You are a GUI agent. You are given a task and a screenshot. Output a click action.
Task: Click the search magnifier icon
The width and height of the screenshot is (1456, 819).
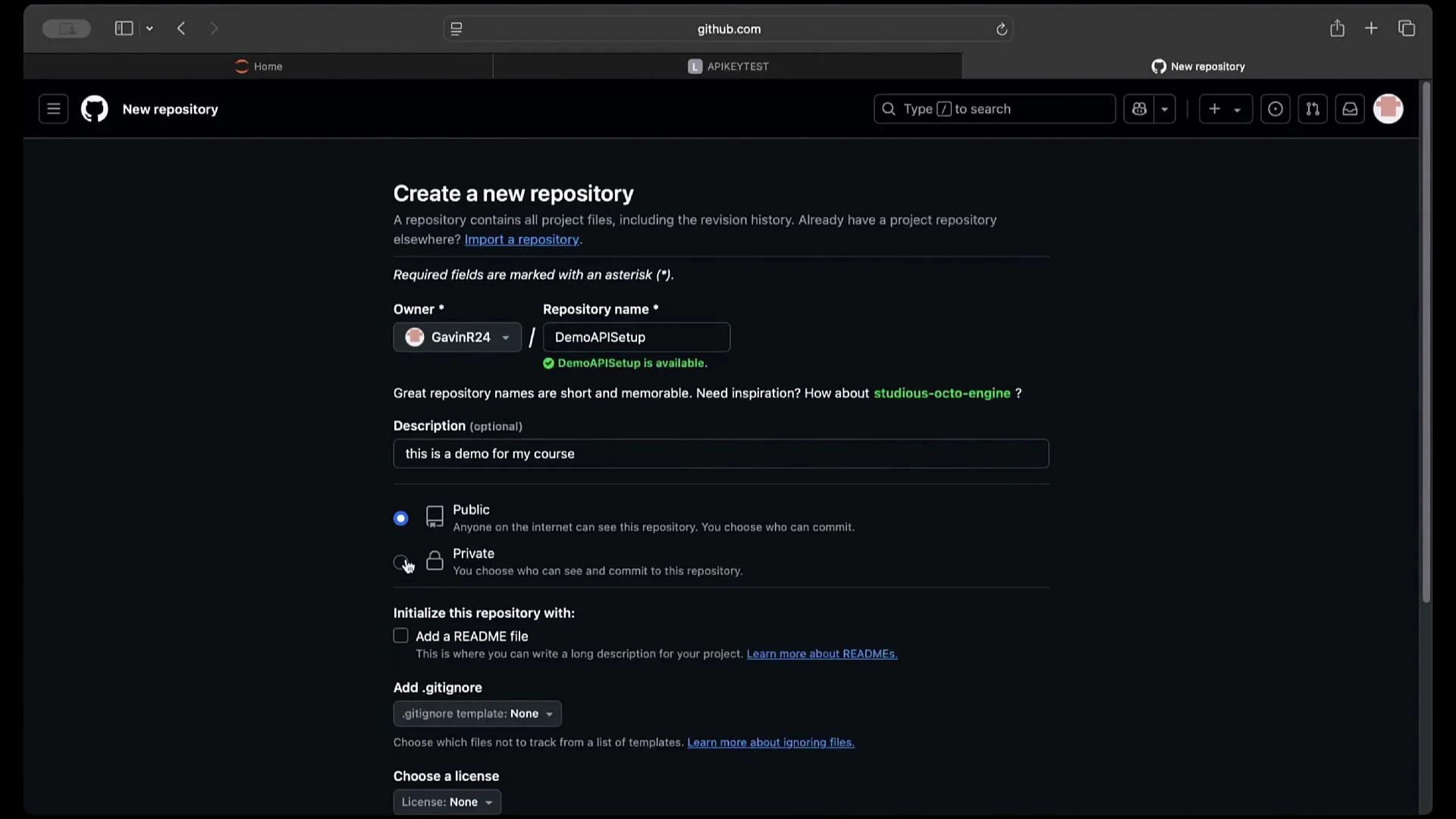pyautogui.click(x=888, y=108)
